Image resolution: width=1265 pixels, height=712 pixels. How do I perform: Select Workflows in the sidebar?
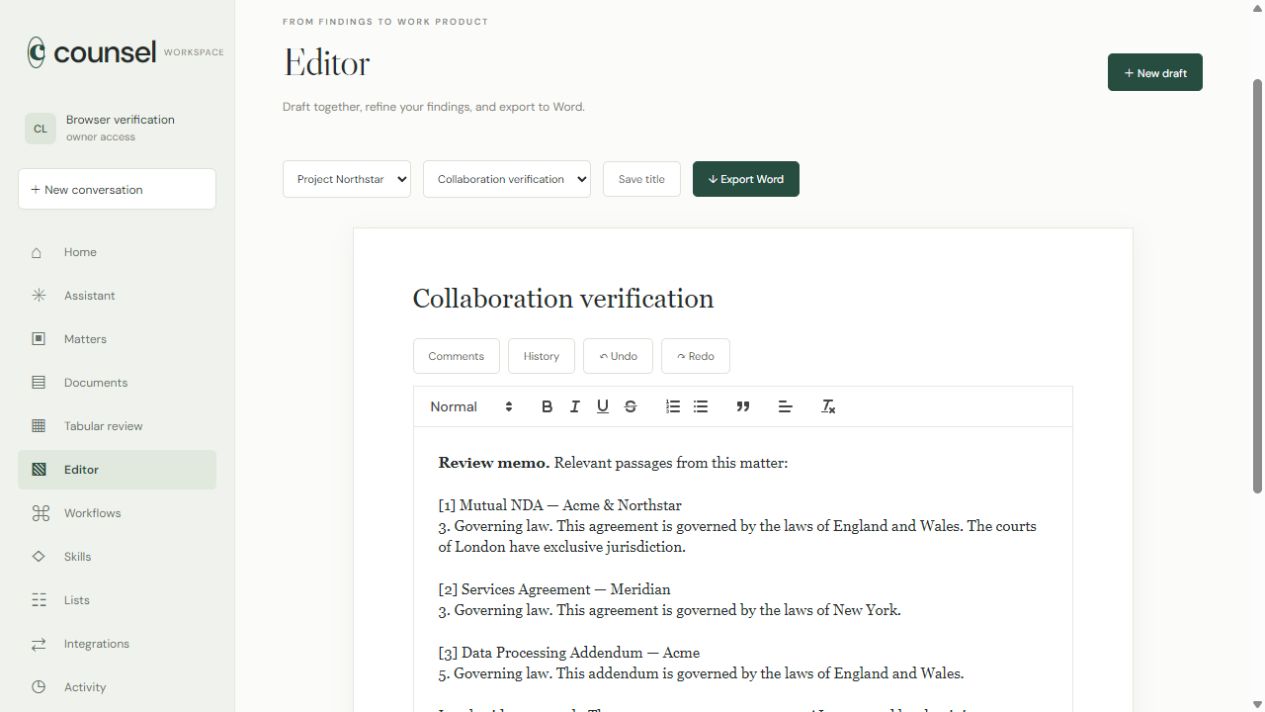point(117,513)
